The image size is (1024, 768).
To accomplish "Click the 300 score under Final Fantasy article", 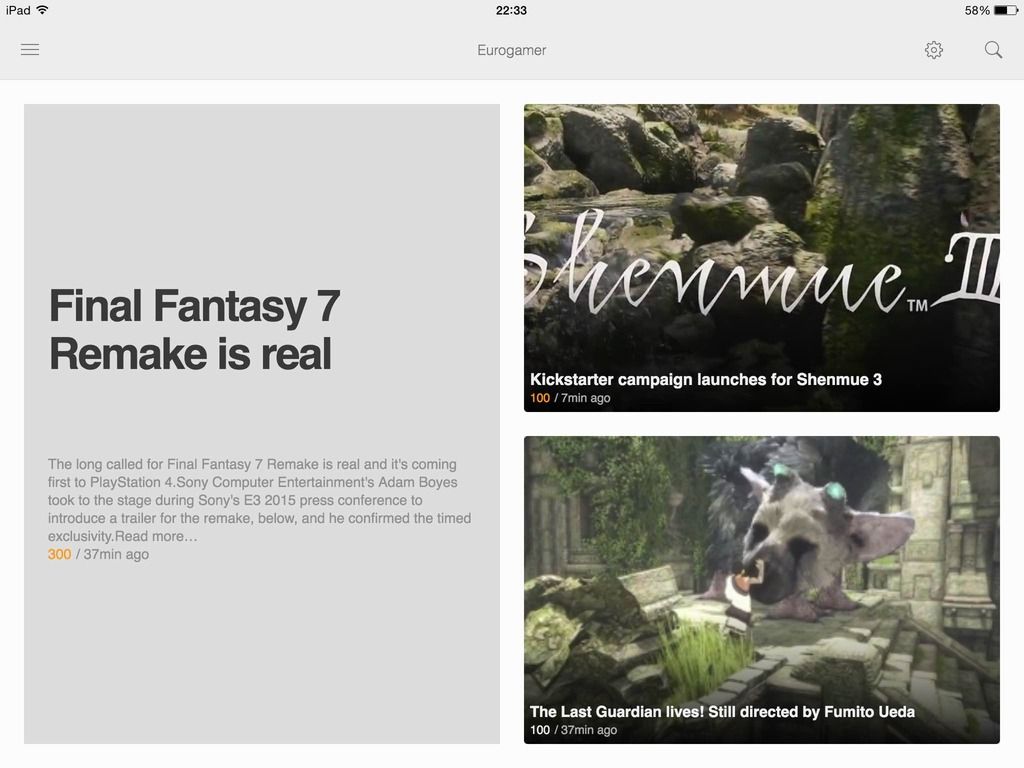I will [59, 554].
